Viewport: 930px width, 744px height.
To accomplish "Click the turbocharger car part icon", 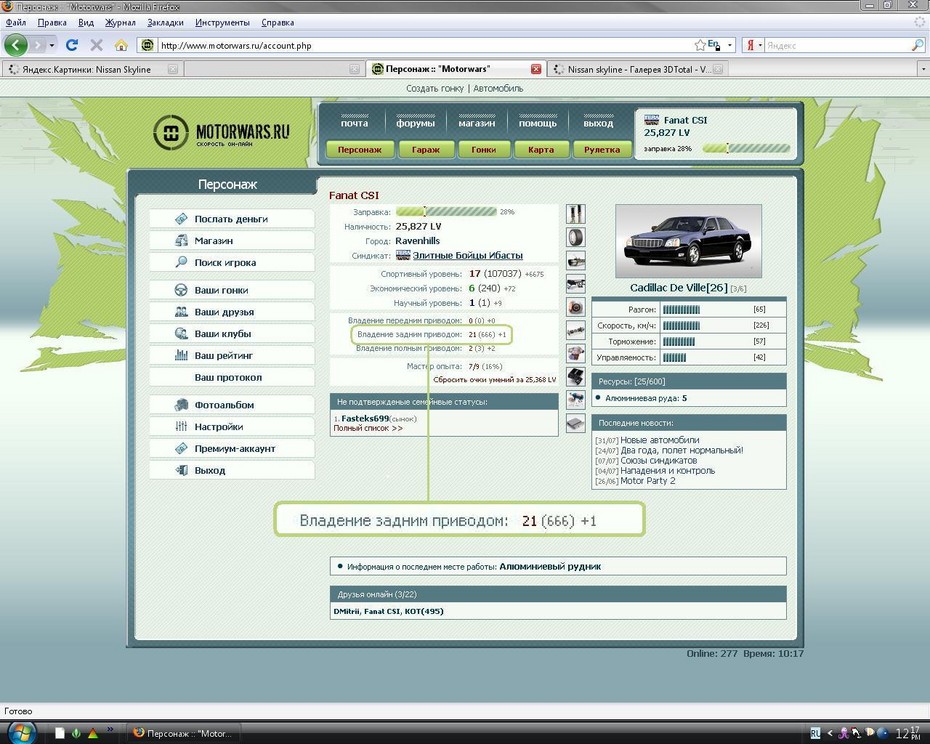I will [x=575, y=307].
